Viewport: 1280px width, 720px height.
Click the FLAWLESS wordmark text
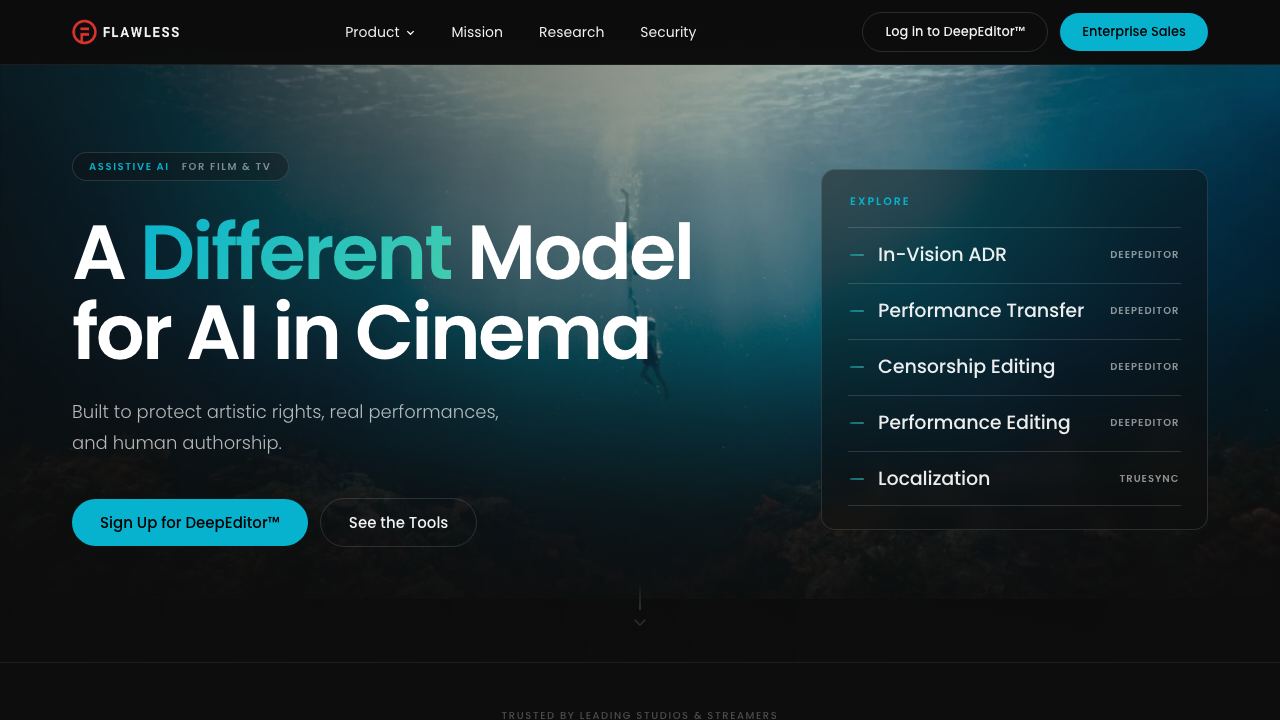141,32
